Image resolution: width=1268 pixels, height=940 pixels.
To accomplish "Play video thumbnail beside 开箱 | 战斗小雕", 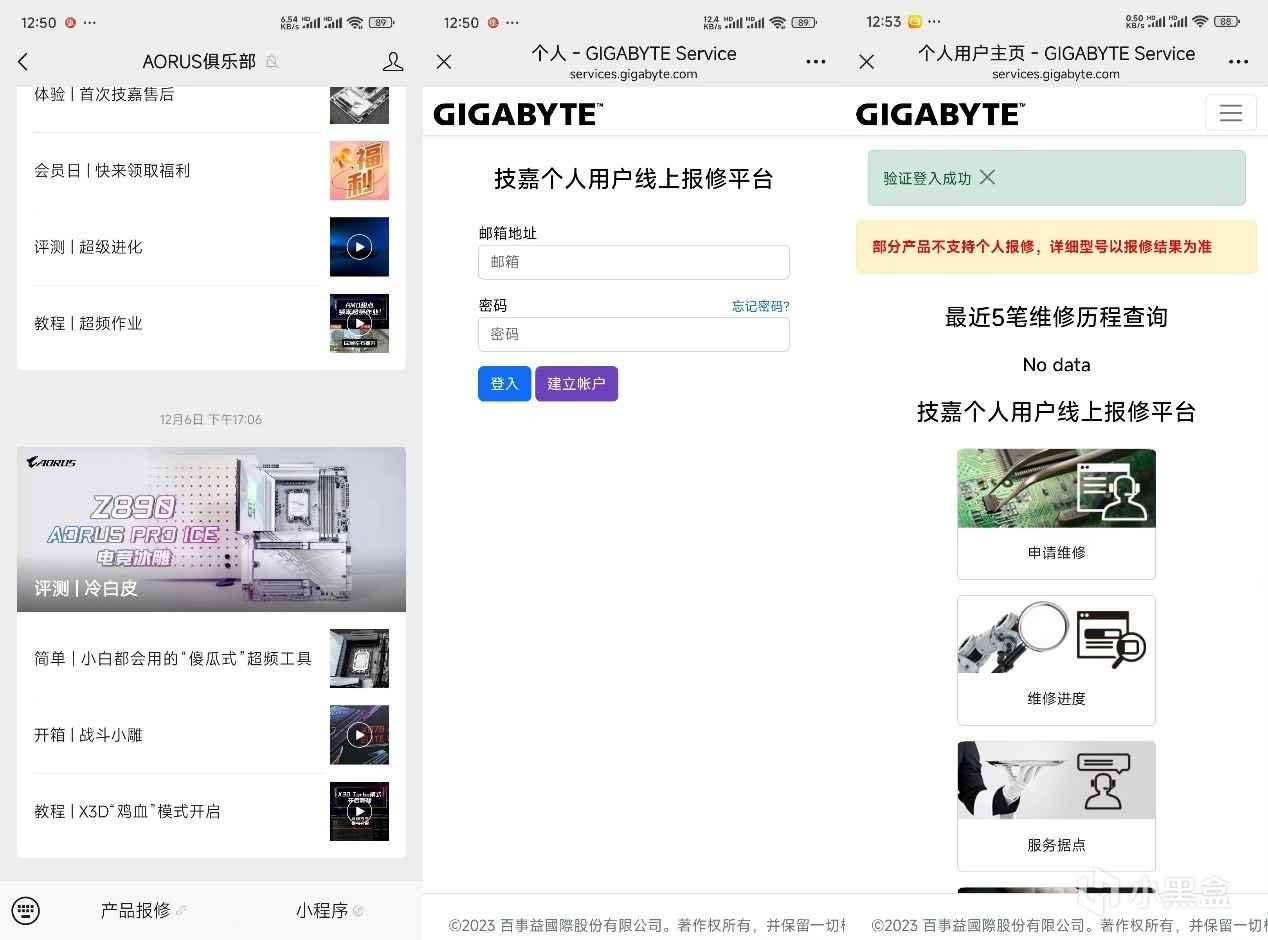I will pyautogui.click(x=359, y=735).
